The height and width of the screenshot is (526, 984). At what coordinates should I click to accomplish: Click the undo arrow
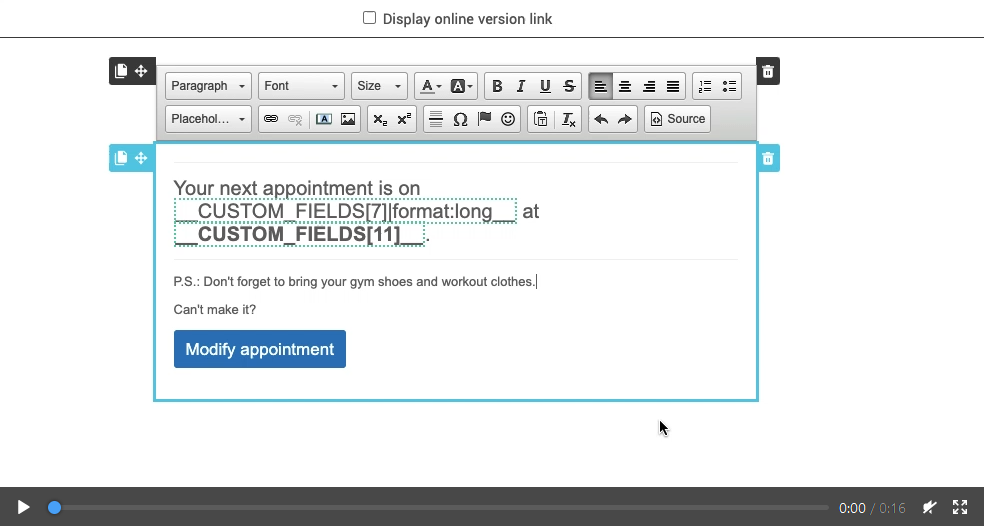coord(601,119)
